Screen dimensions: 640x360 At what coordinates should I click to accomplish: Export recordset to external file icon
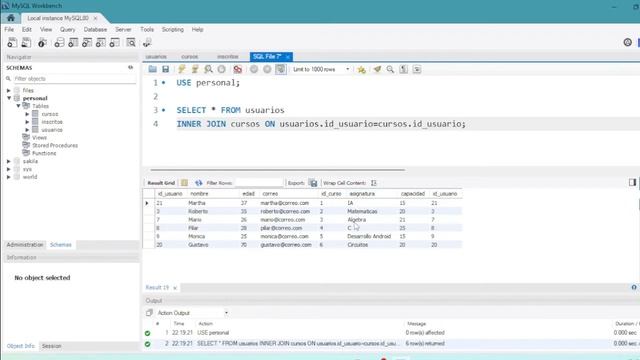313,183
